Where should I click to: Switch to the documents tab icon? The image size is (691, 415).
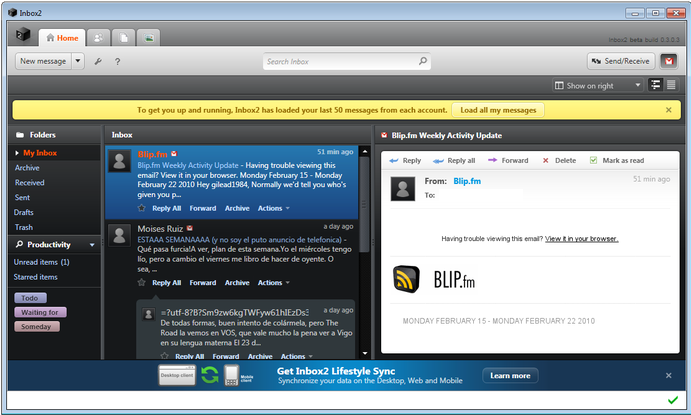[x=123, y=38]
